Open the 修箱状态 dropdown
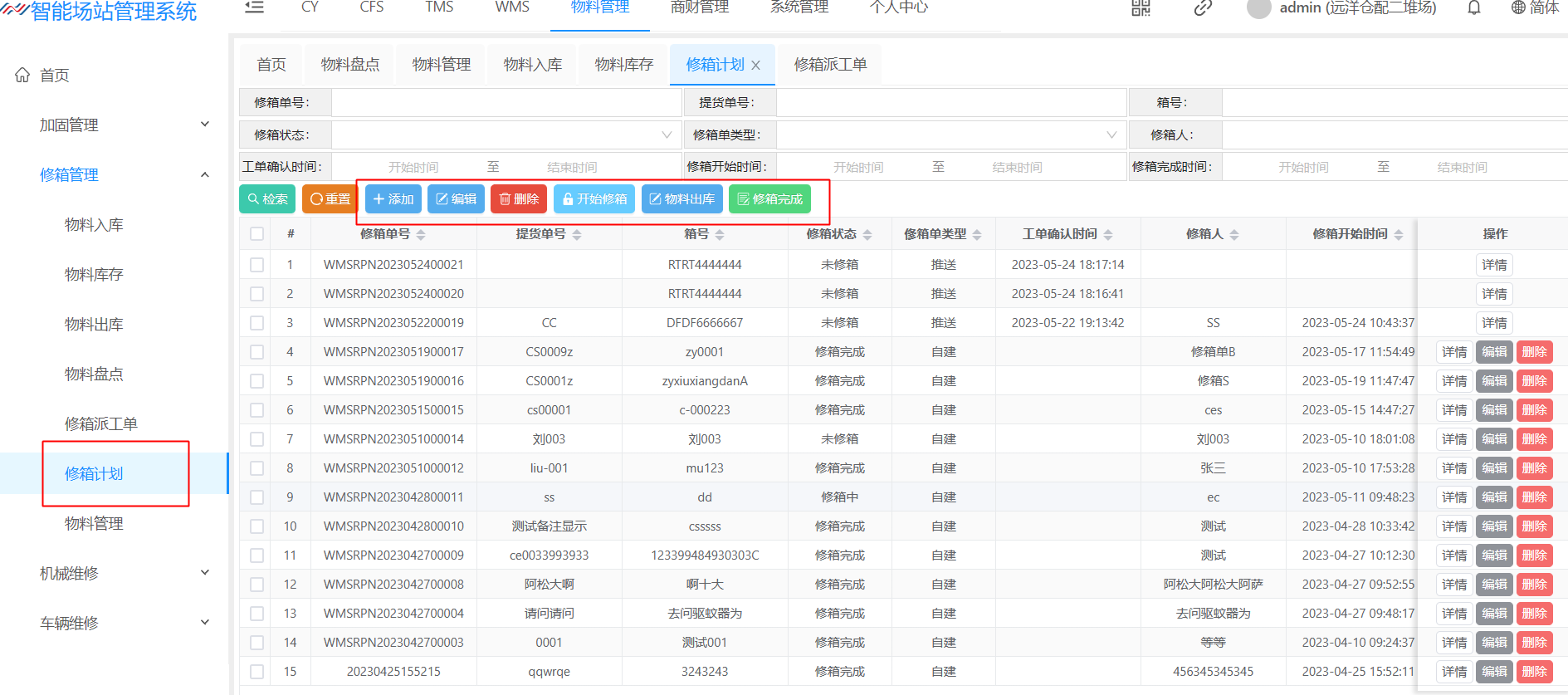Screen dimensions: 1568x695 click(506, 135)
